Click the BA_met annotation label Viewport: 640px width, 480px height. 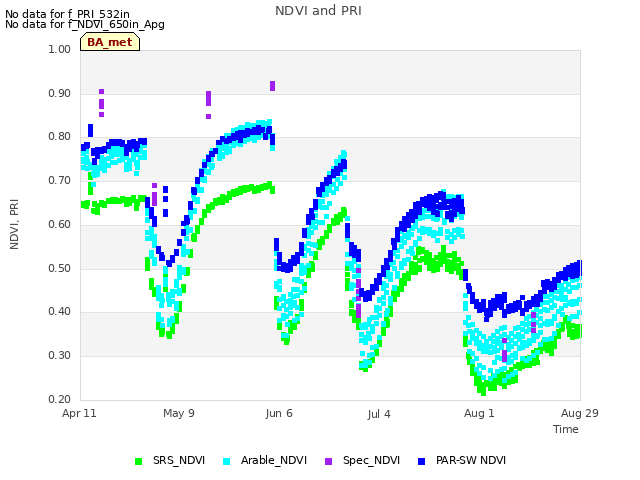110,42
